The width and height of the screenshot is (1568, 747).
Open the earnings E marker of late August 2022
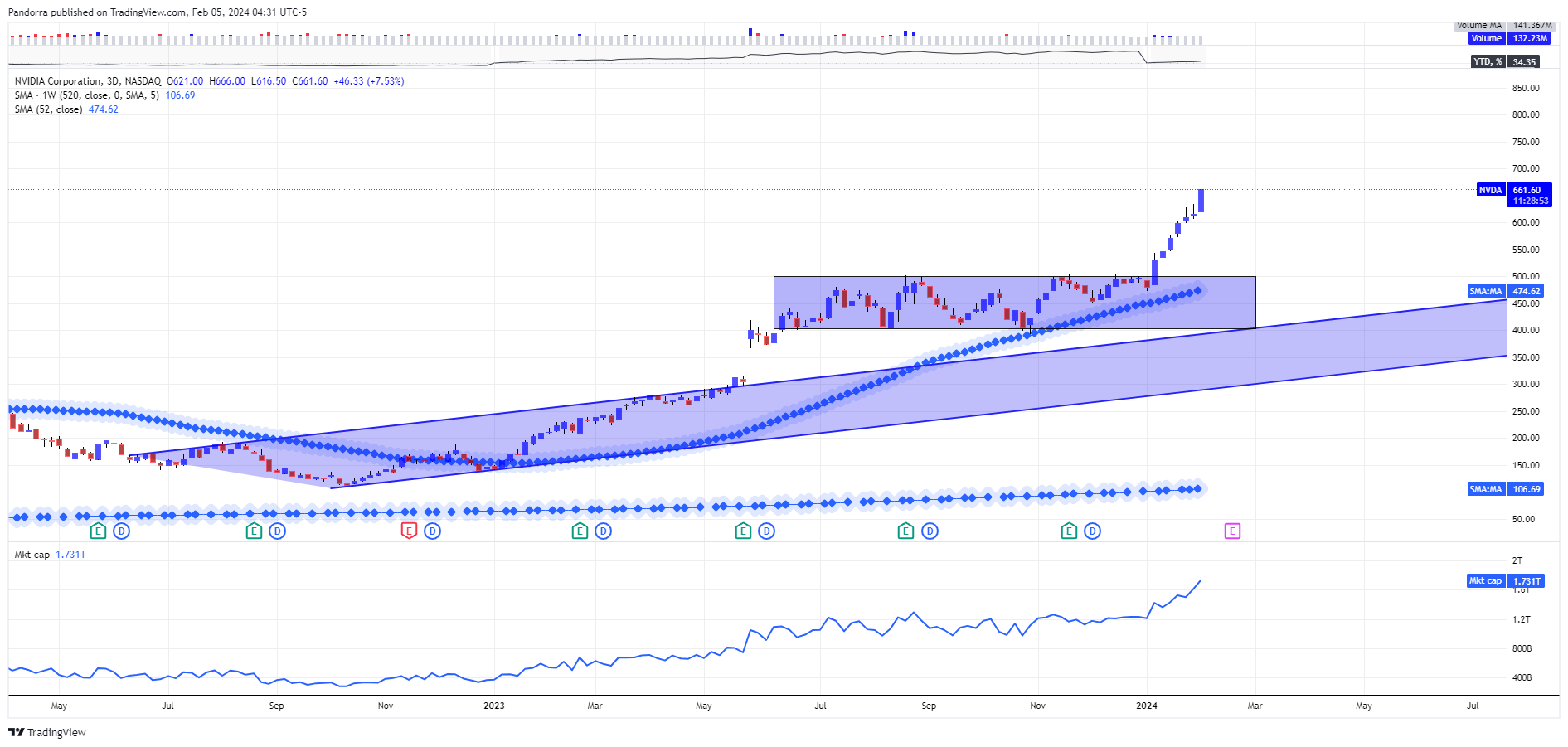tap(254, 531)
